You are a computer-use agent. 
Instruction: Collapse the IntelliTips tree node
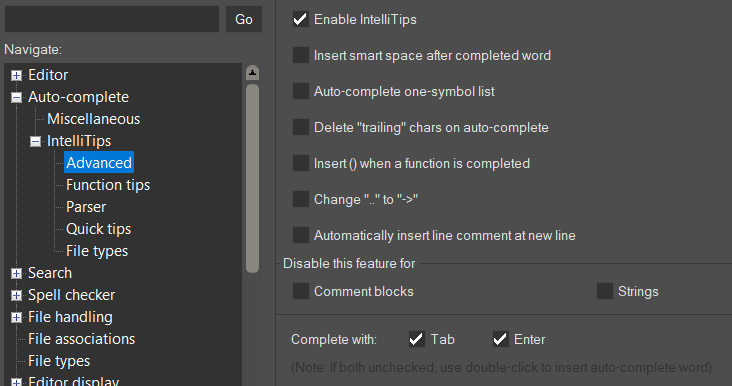pyautogui.click(x=35, y=141)
